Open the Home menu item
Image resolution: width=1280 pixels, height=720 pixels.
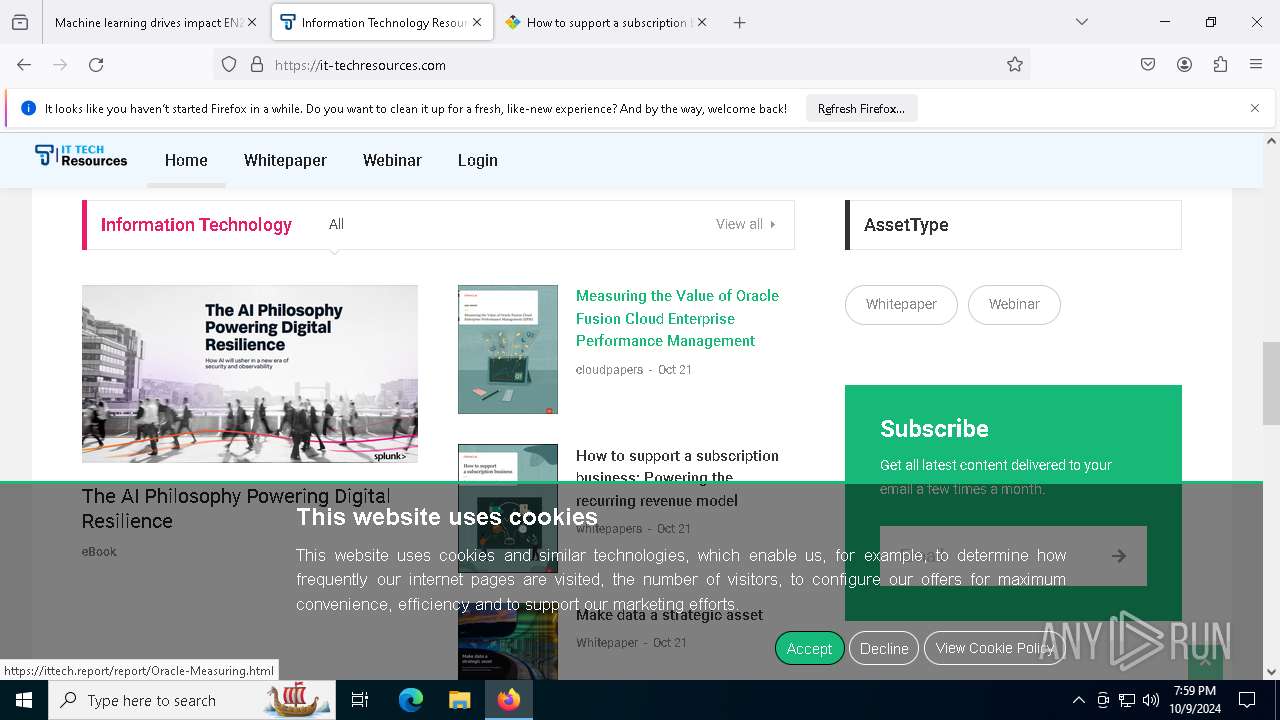click(x=186, y=160)
